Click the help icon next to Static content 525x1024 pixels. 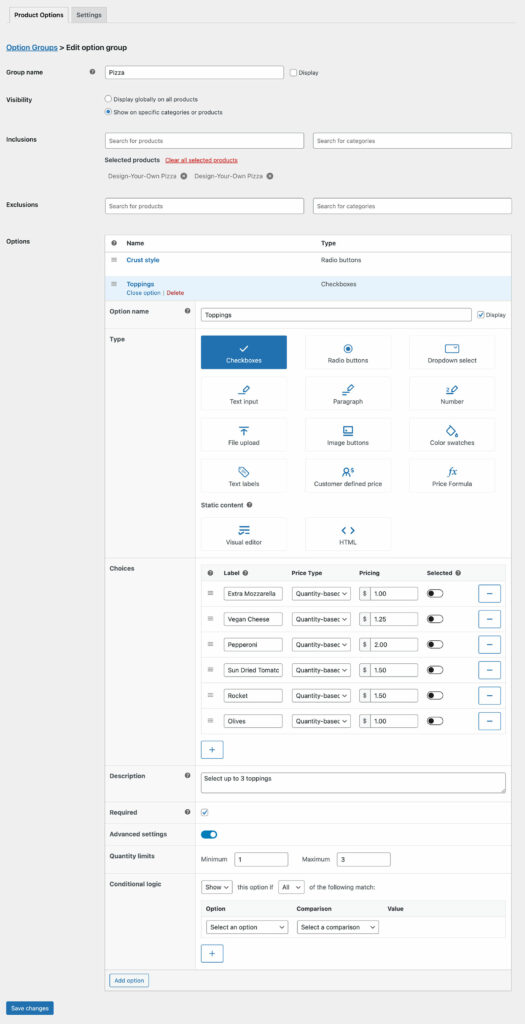coord(249,505)
